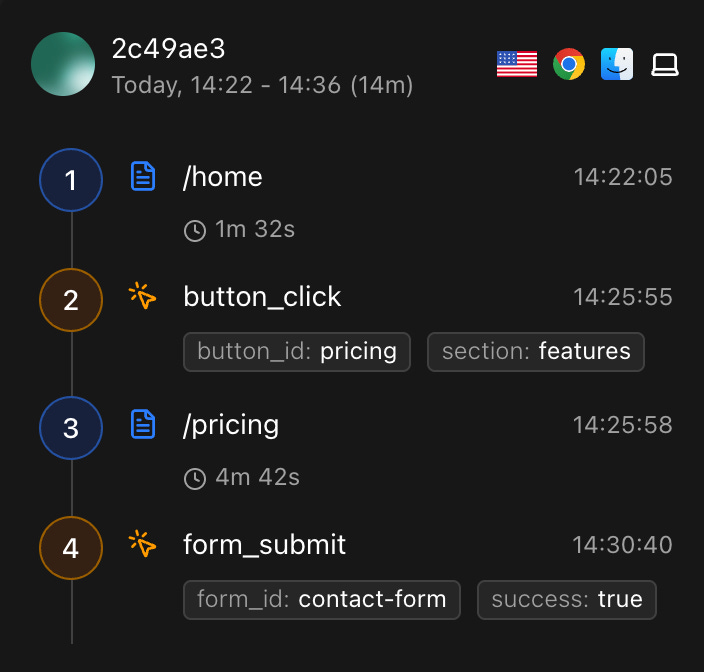Click the section: features tag
This screenshot has height=672, width=704.
point(536,352)
